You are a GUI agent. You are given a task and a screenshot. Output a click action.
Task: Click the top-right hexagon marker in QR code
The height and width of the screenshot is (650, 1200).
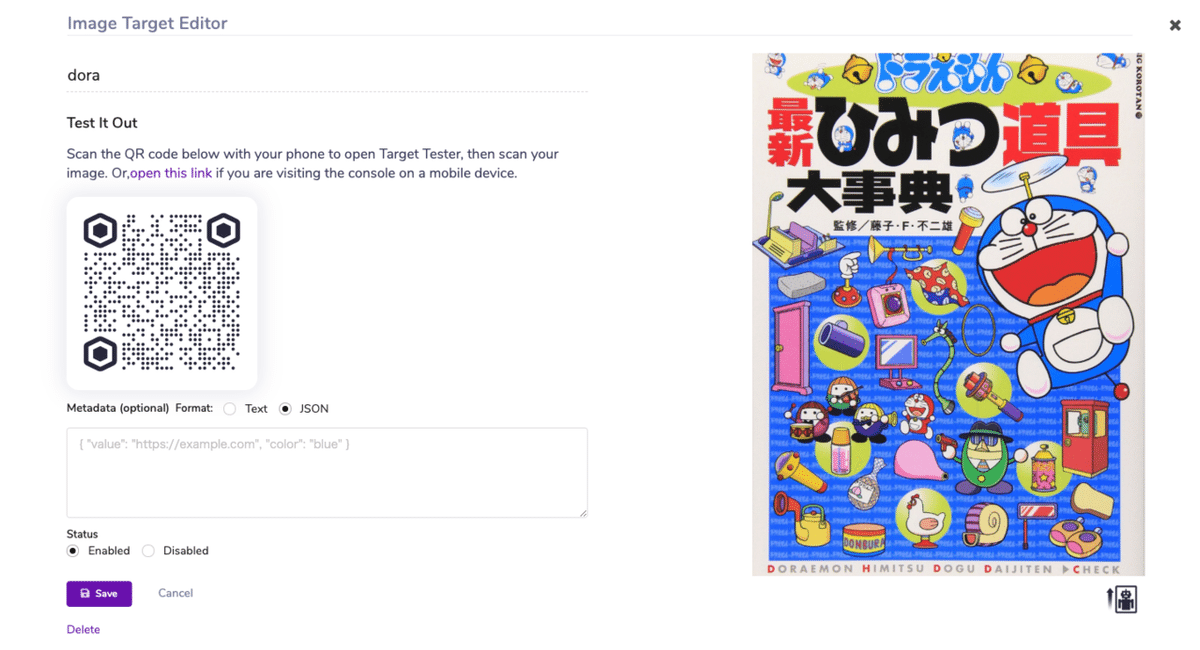tap(223, 231)
